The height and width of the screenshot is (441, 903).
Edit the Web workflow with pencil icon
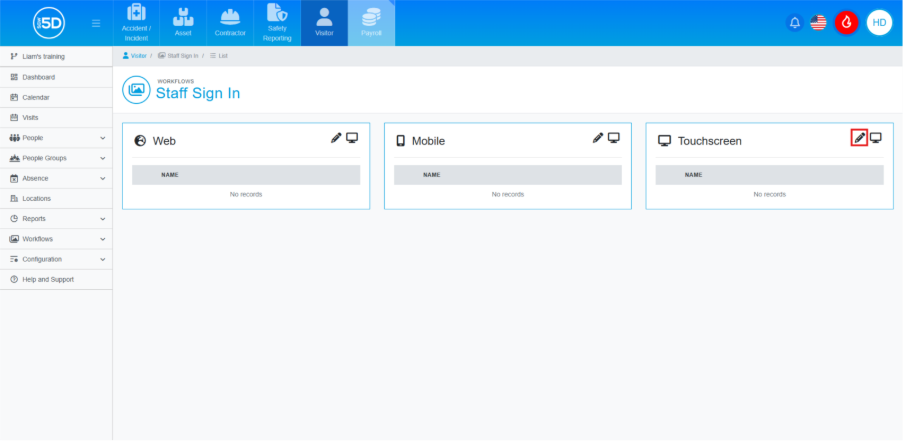[336, 138]
